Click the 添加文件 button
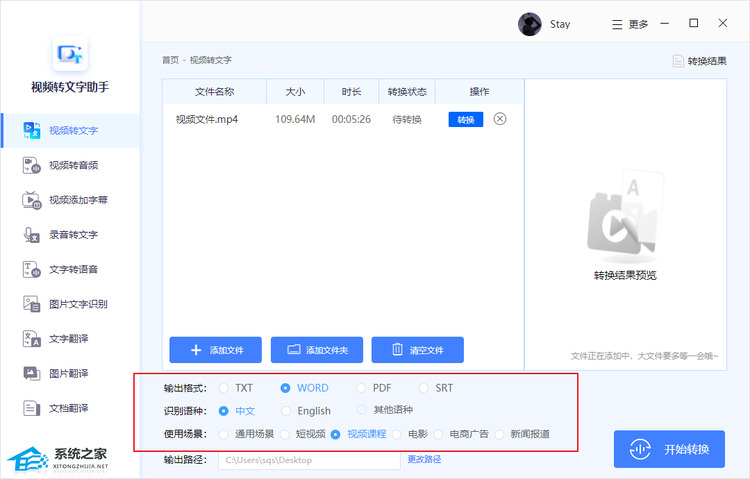 (215, 350)
